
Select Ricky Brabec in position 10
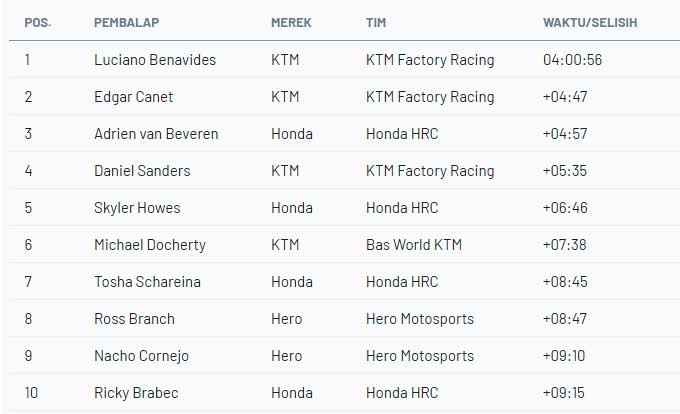[x=135, y=393]
